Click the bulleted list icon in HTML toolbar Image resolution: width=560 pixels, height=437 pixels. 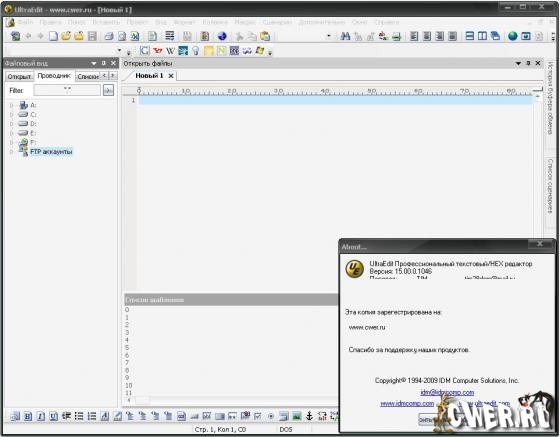pos(79,416)
